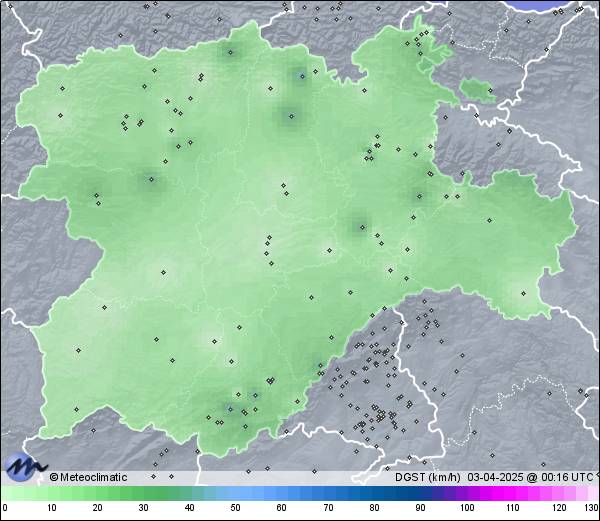This screenshot has width=600, height=521.
Task: Click the DGST (km/h) label
Action: coord(428,477)
